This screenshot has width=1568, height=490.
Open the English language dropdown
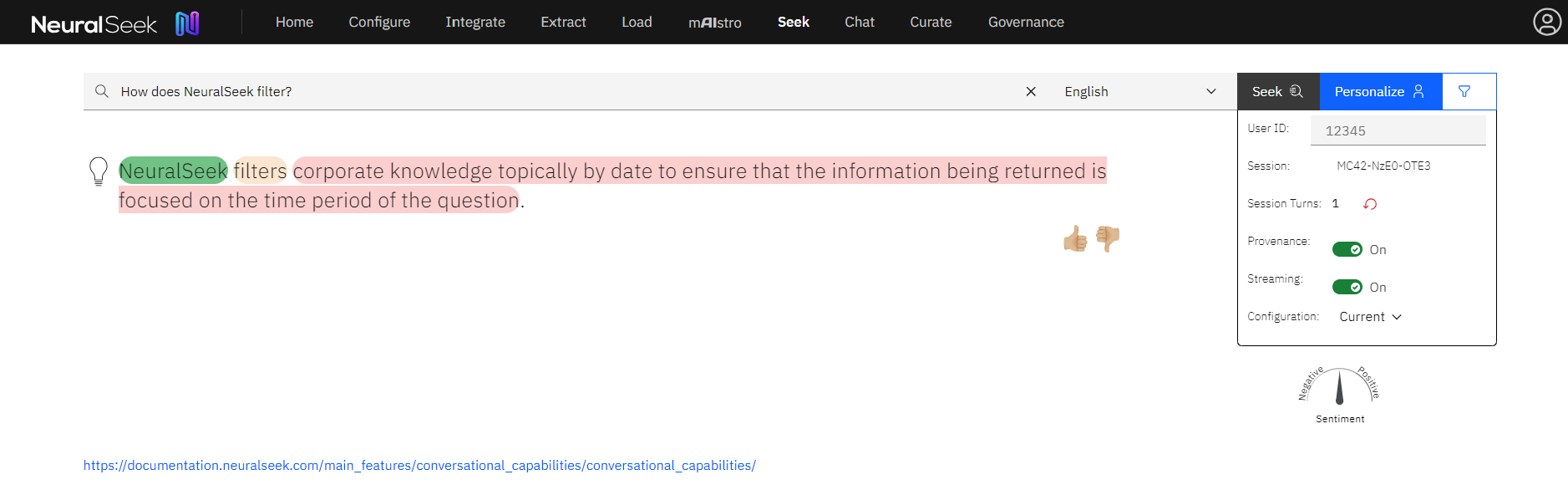1139,92
